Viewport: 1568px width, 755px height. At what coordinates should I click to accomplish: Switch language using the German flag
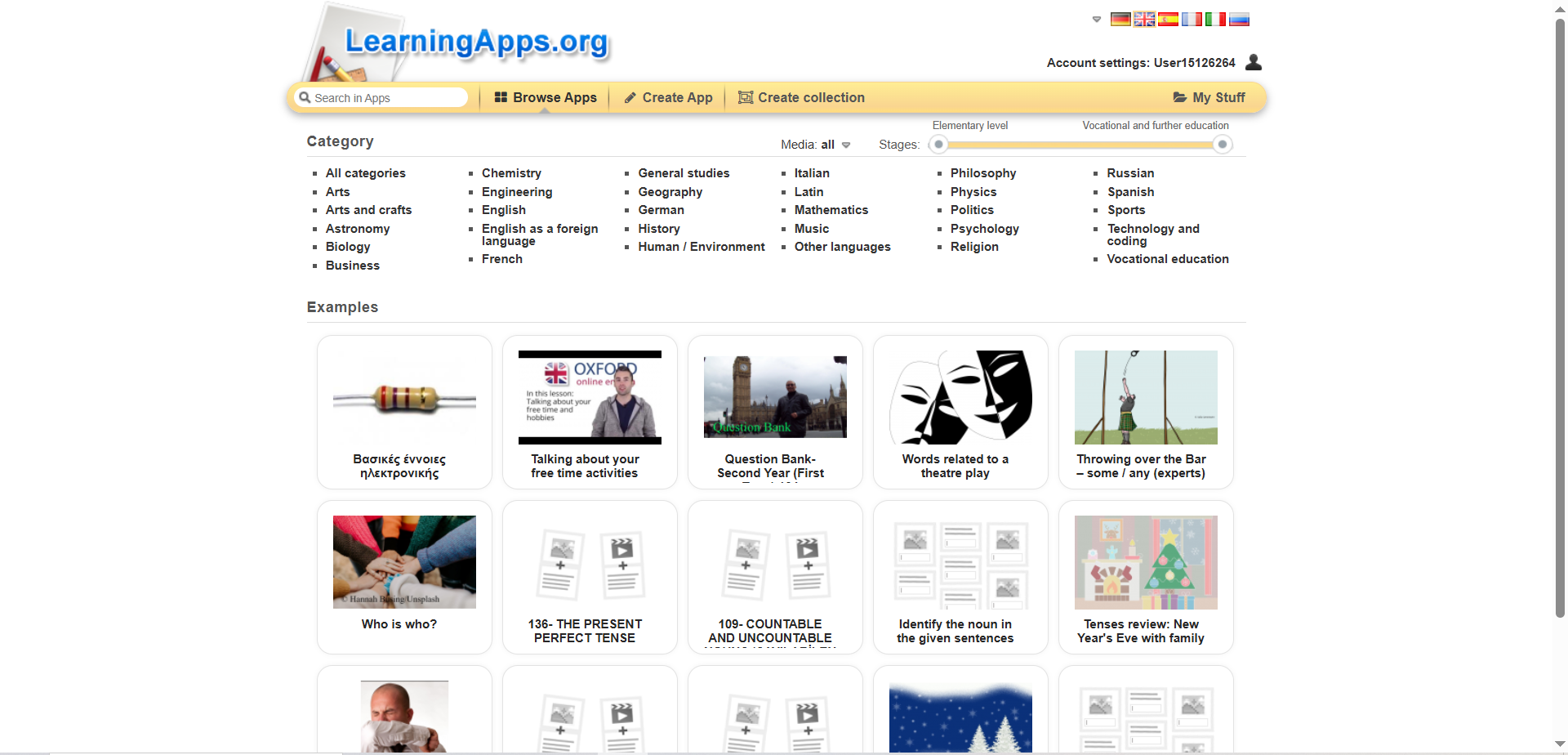click(1120, 19)
